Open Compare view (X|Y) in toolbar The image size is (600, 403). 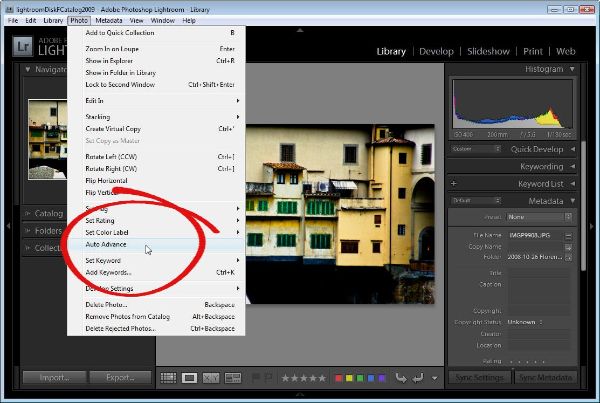click(211, 378)
